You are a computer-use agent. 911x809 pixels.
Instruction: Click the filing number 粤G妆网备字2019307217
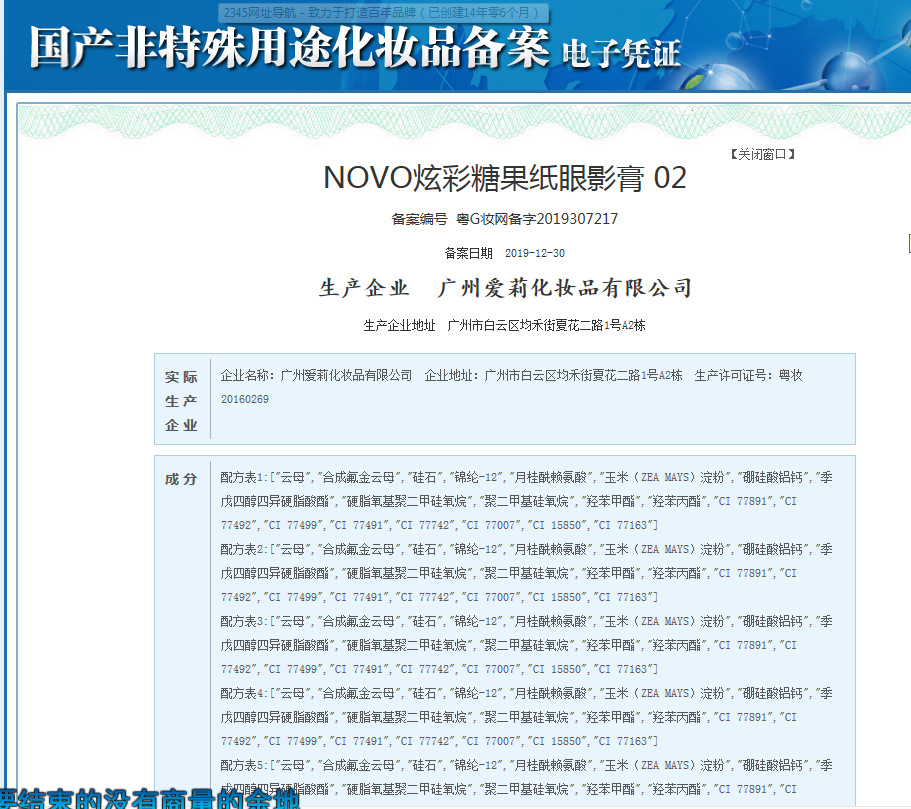(x=537, y=219)
